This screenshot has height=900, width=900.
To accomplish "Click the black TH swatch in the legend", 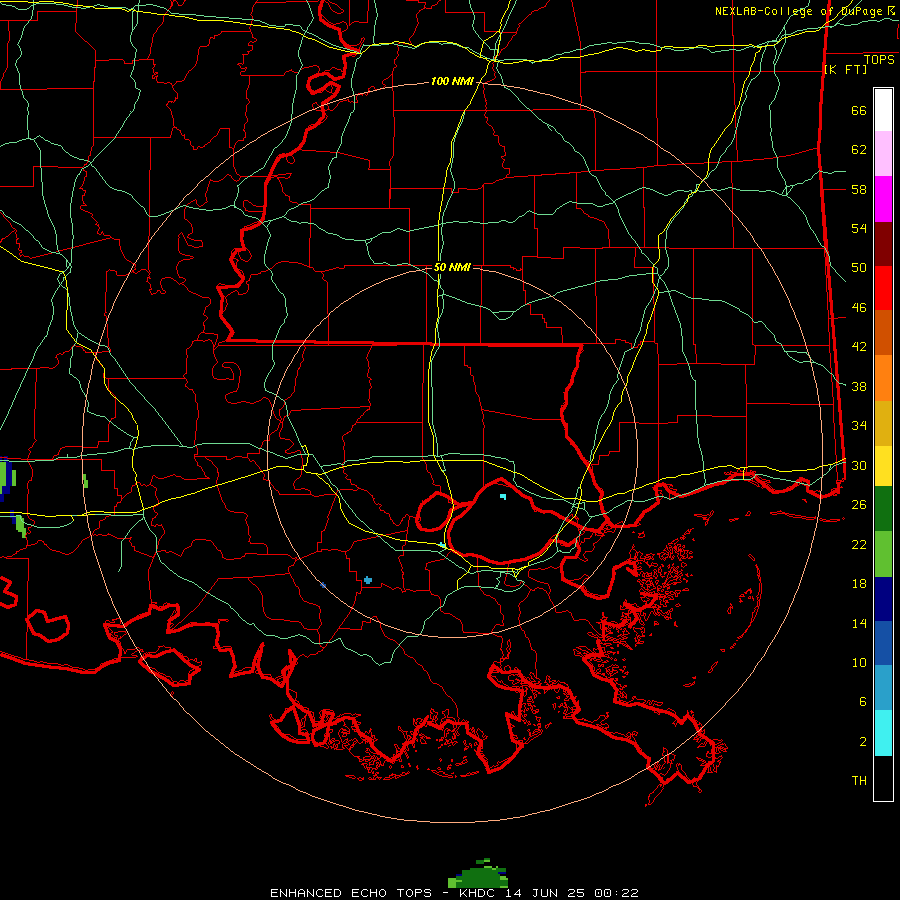I will coord(883,778).
